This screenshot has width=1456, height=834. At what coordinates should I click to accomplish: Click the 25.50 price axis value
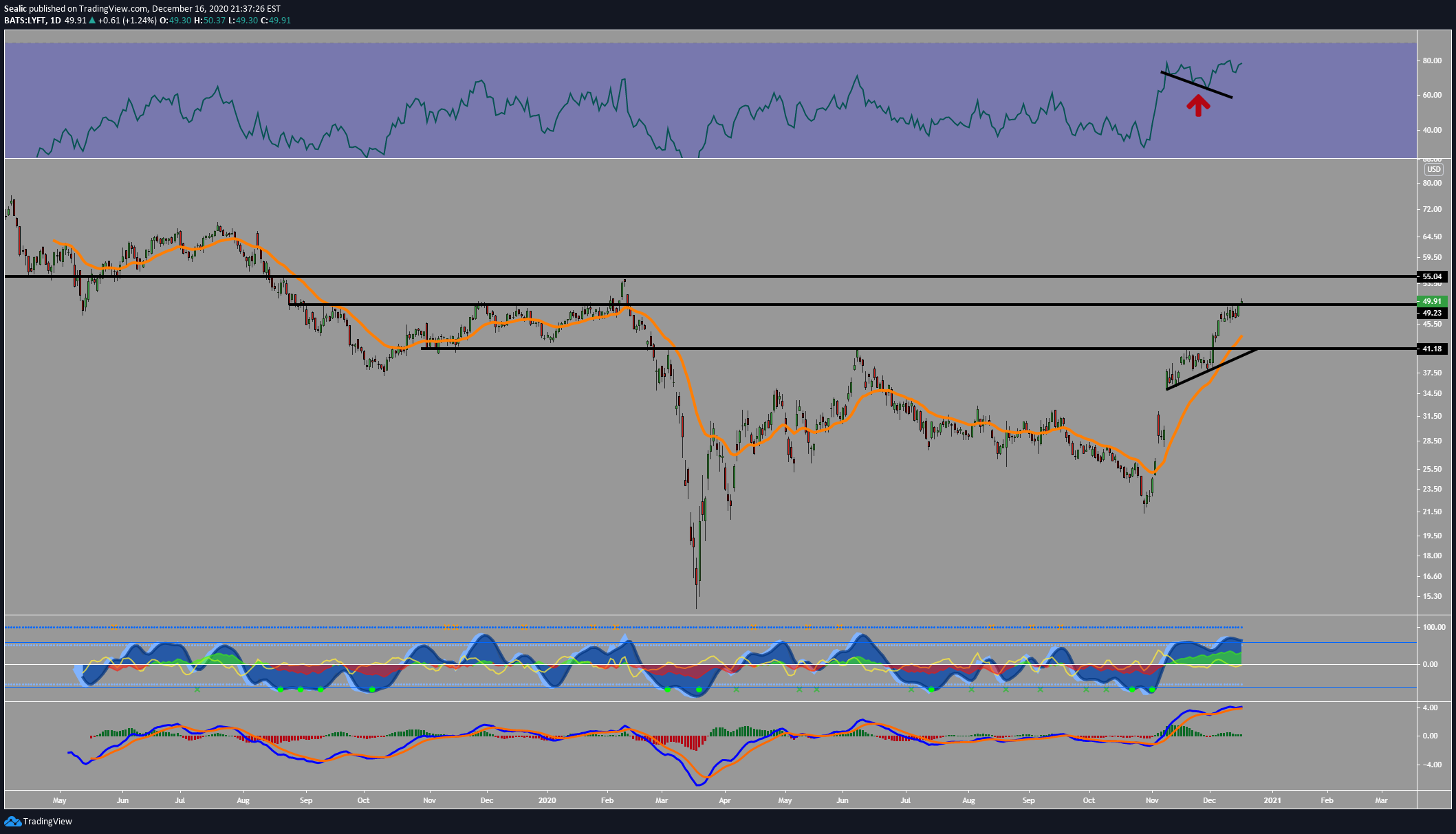pyautogui.click(x=1432, y=469)
